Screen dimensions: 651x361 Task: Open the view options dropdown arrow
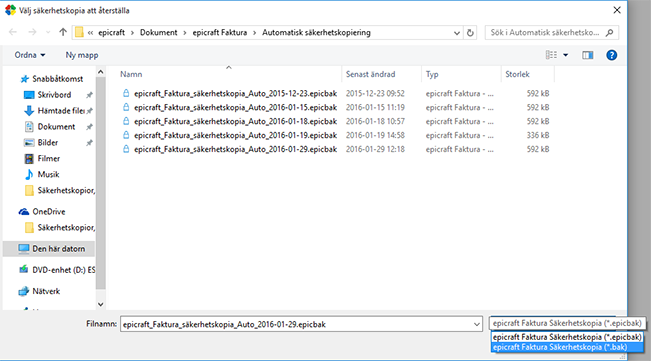pos(565,55)
